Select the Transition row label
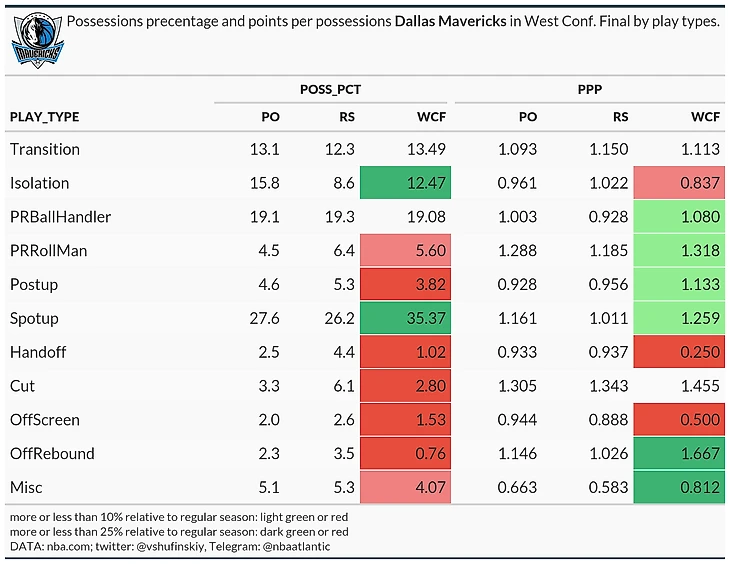730x564 pixels. pyautogui.click(x=45, y=150)
